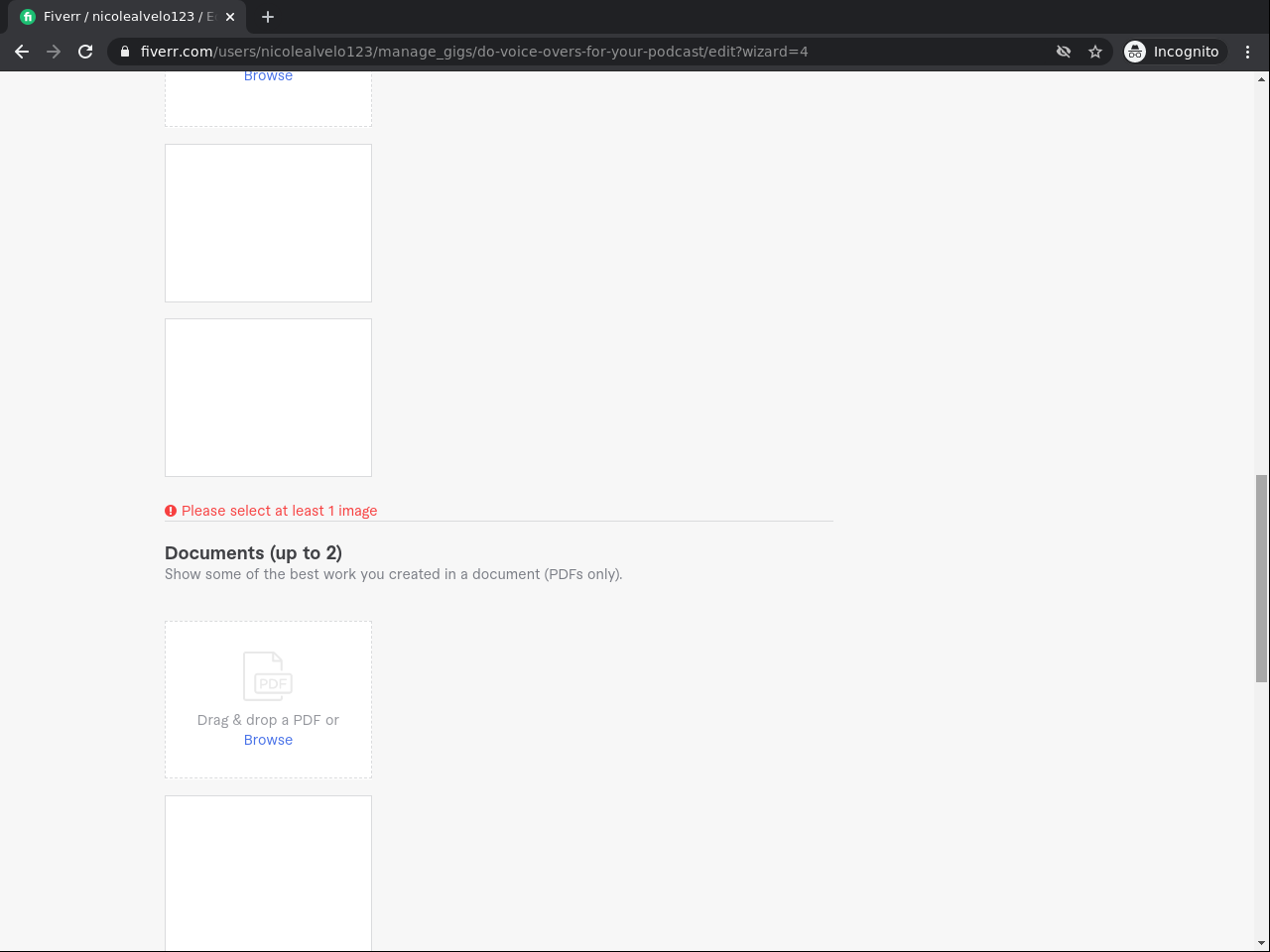
Task: Open the Chrome three-dot menu
Action: pos(1248,52)
